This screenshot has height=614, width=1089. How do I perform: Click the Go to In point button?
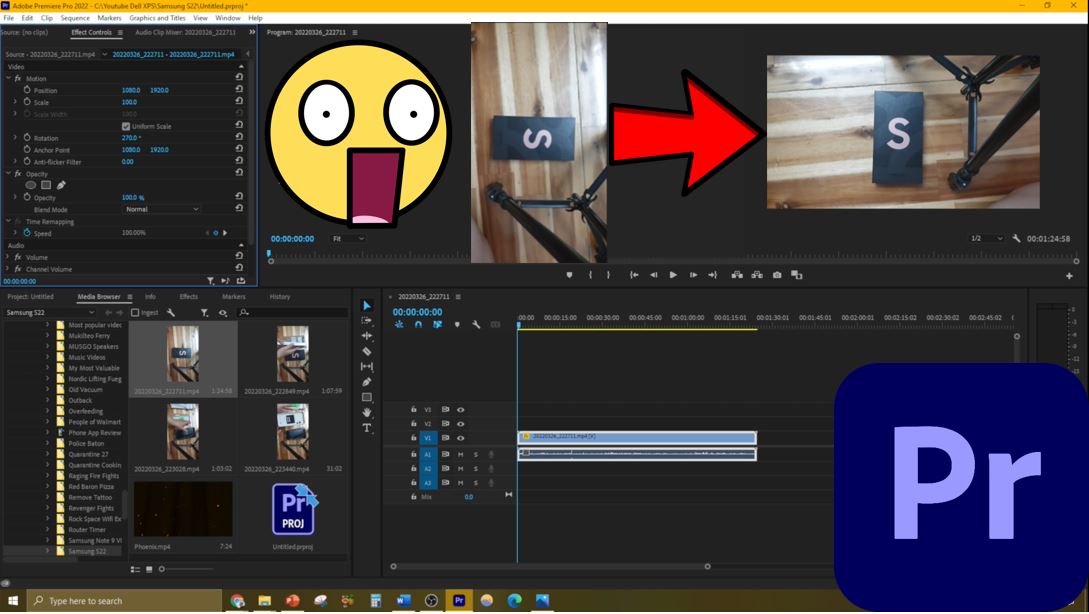[x=633, y=274]
